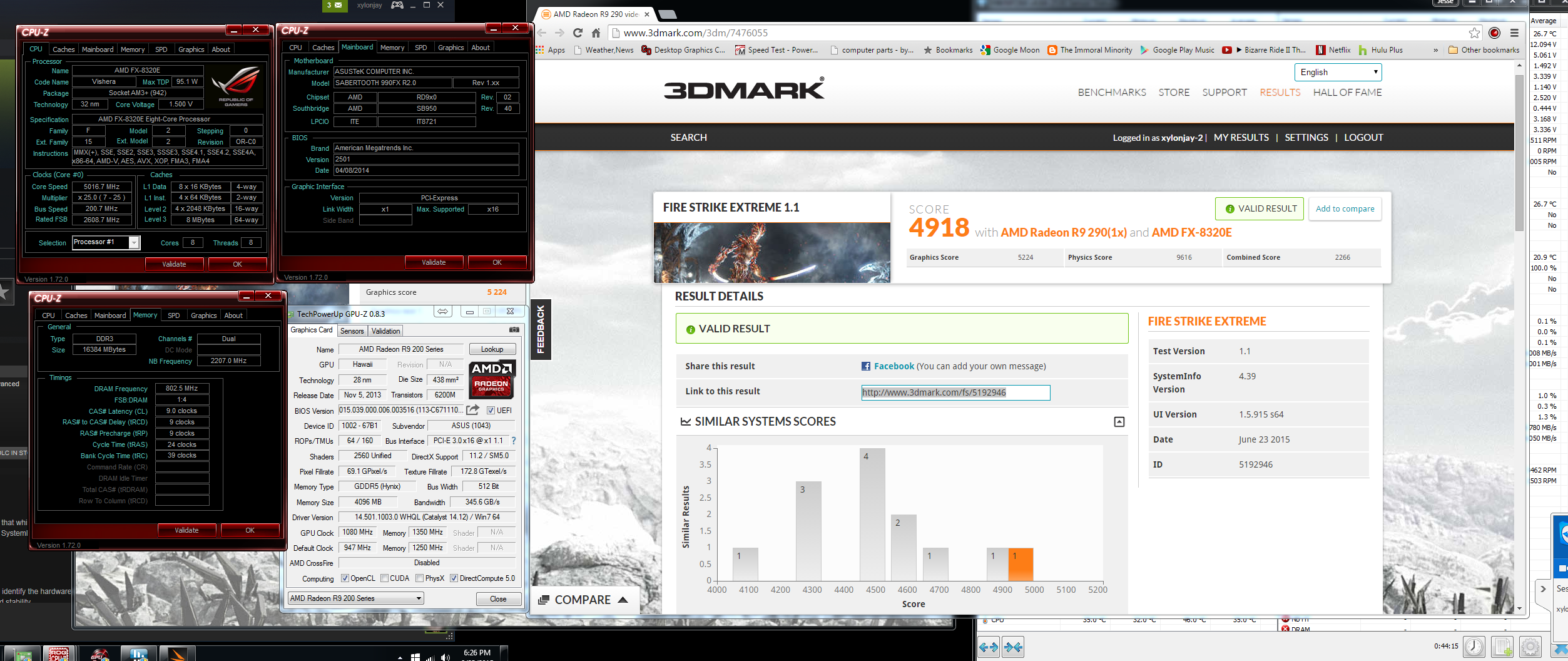Click the FEEDBACK side tab
Viewport: 1568px width, 661px height.
pos(541,329)
